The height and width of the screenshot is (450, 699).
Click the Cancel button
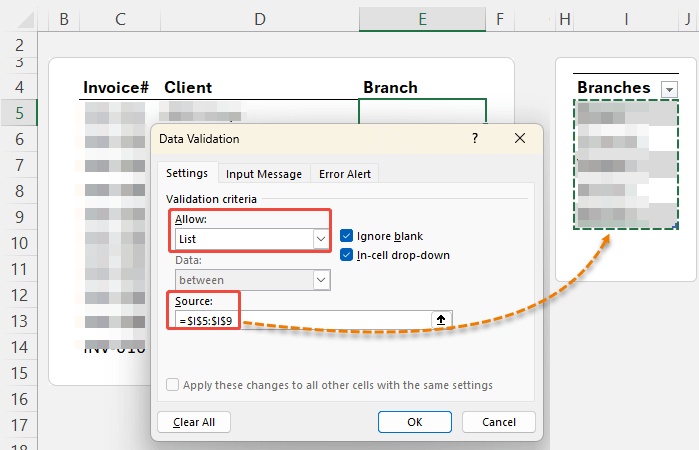(499, 422)
